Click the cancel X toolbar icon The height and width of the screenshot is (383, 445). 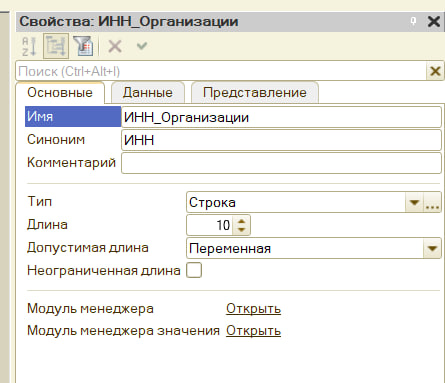115,46
